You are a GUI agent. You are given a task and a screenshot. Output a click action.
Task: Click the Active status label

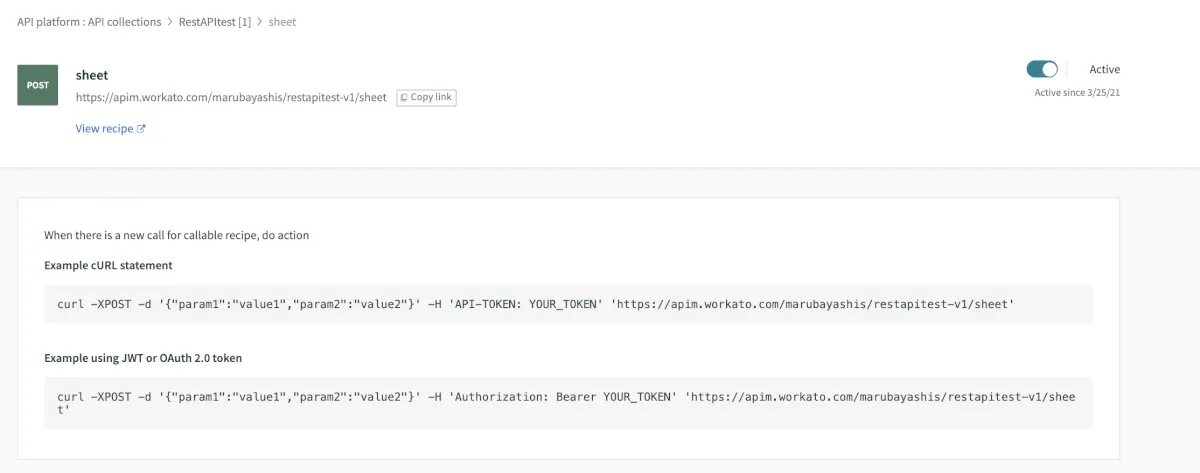click(1104, 69)
